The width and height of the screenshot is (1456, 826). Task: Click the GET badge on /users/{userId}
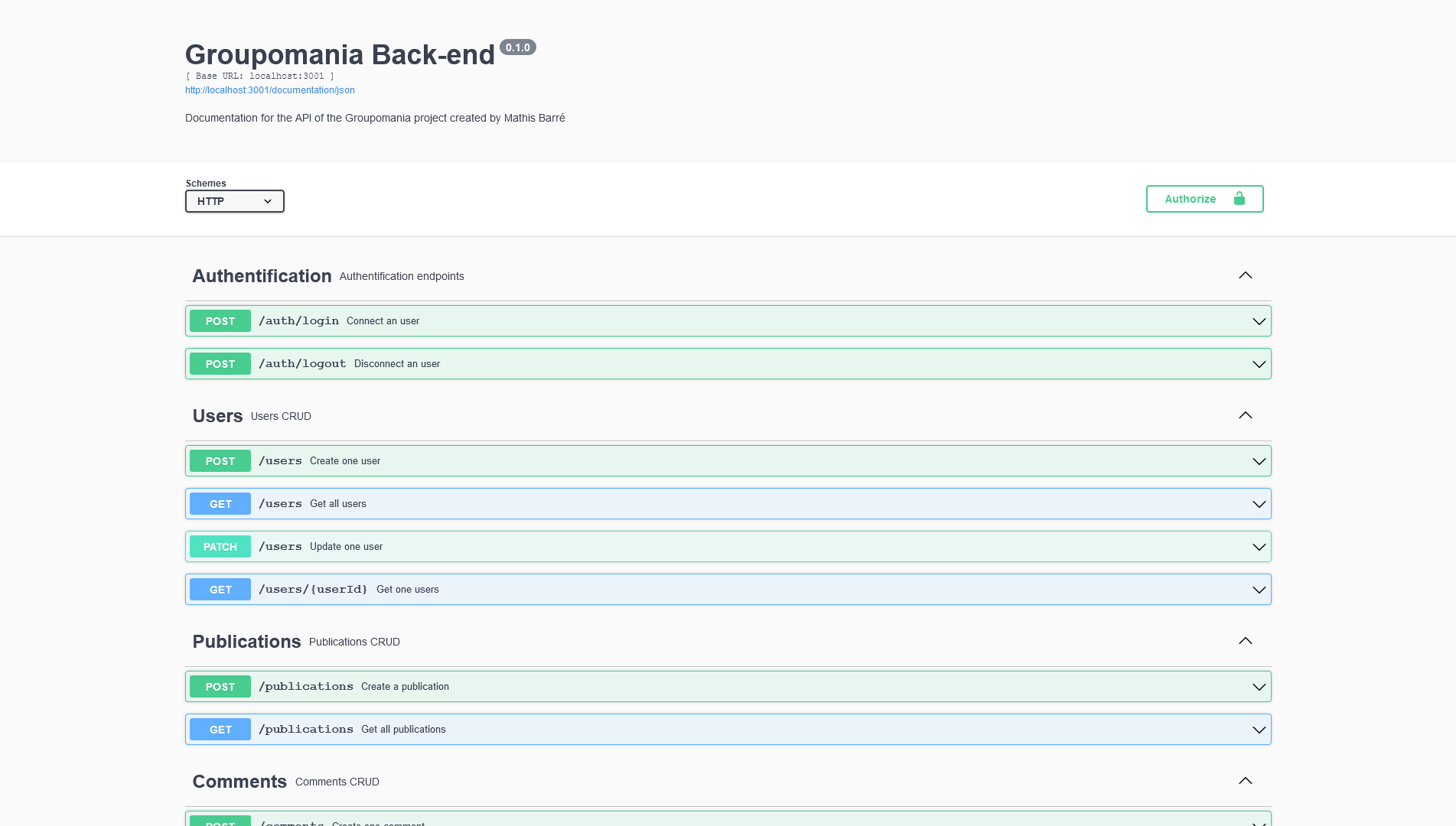coord(220,589)
